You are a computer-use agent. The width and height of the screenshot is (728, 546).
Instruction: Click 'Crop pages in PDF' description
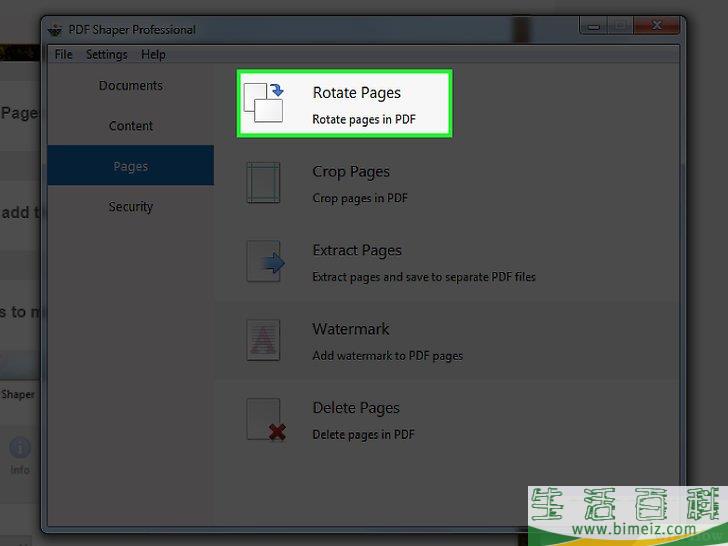coord(360,198)
